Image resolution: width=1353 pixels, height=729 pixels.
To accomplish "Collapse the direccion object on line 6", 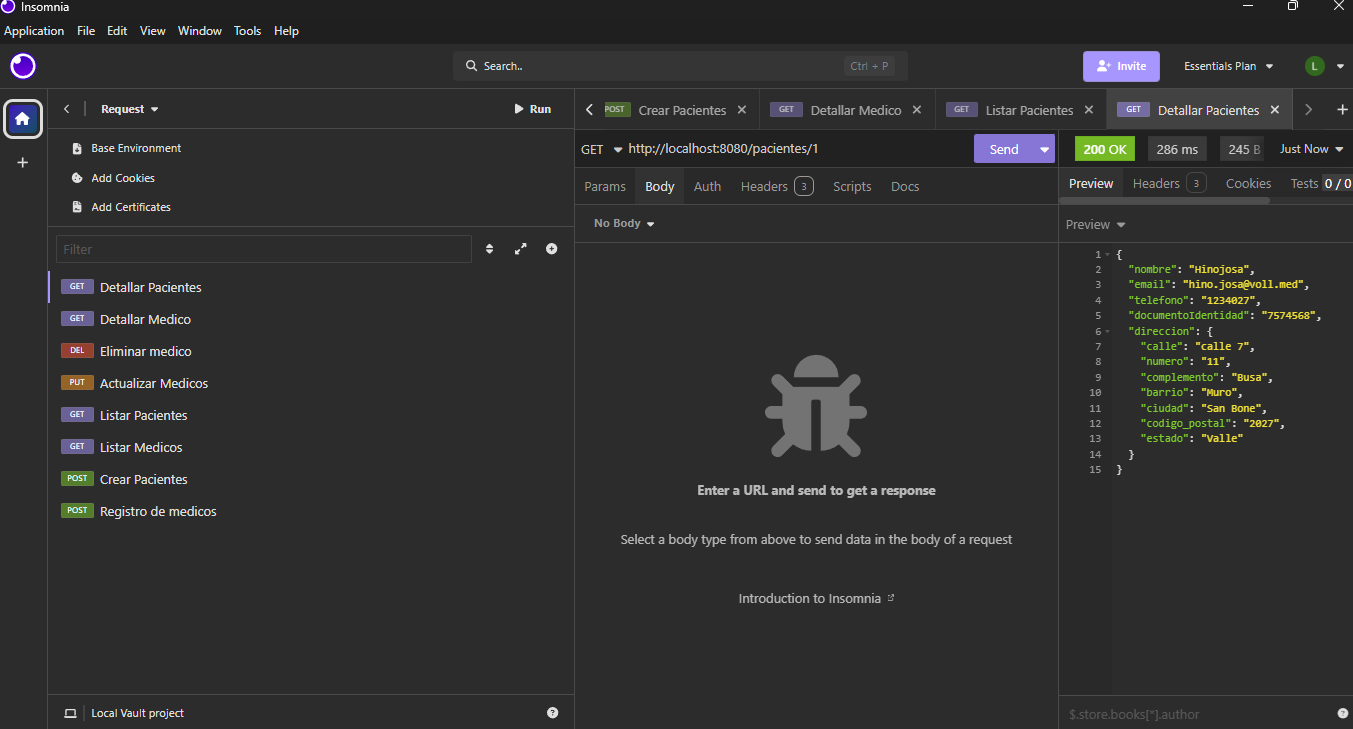I will coord(1107,331).
